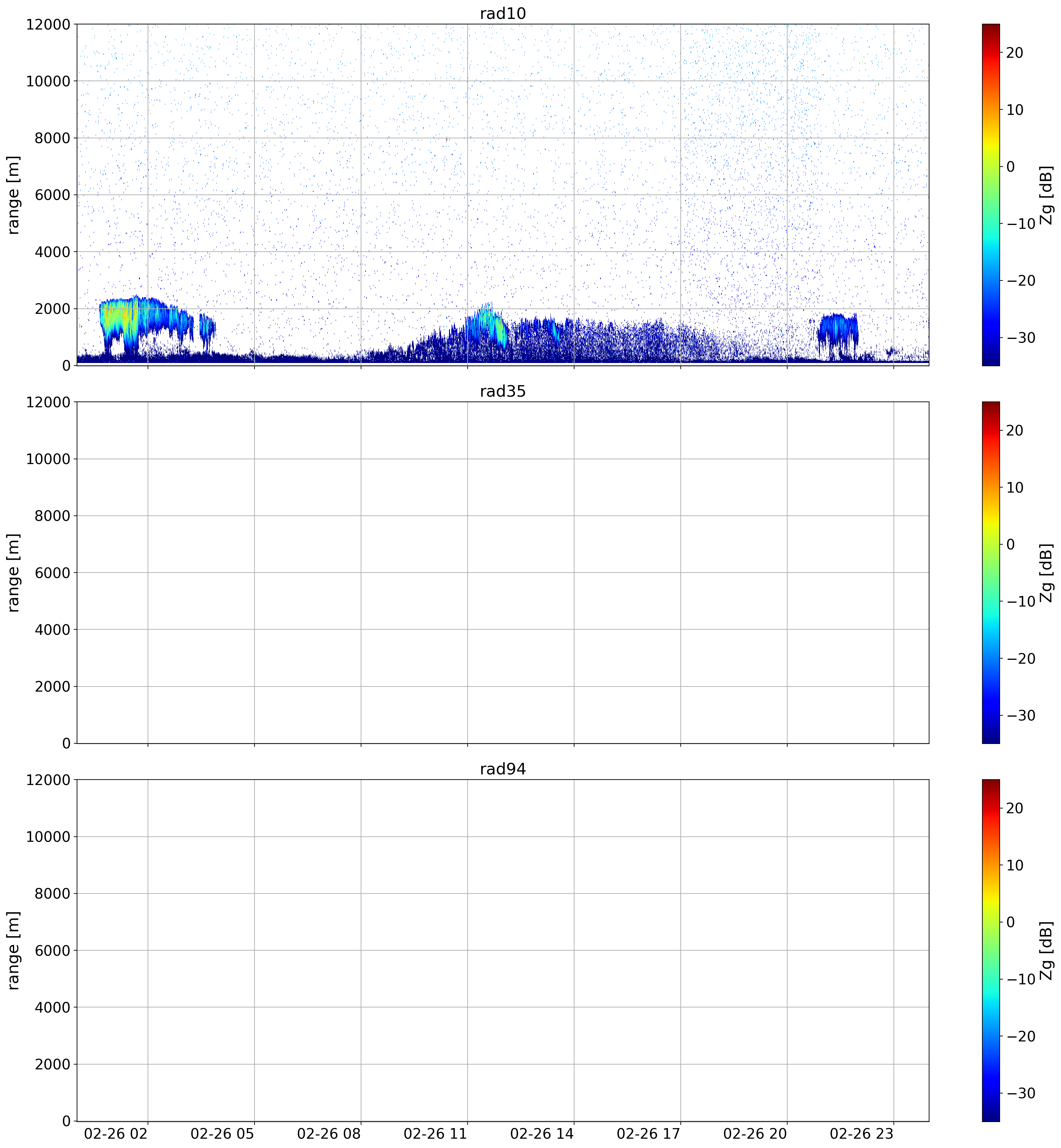Click the rad35 'range [m]' axis label
Image resolution: width=1061 pixels, height=1148 pixels.
point(13,572)
